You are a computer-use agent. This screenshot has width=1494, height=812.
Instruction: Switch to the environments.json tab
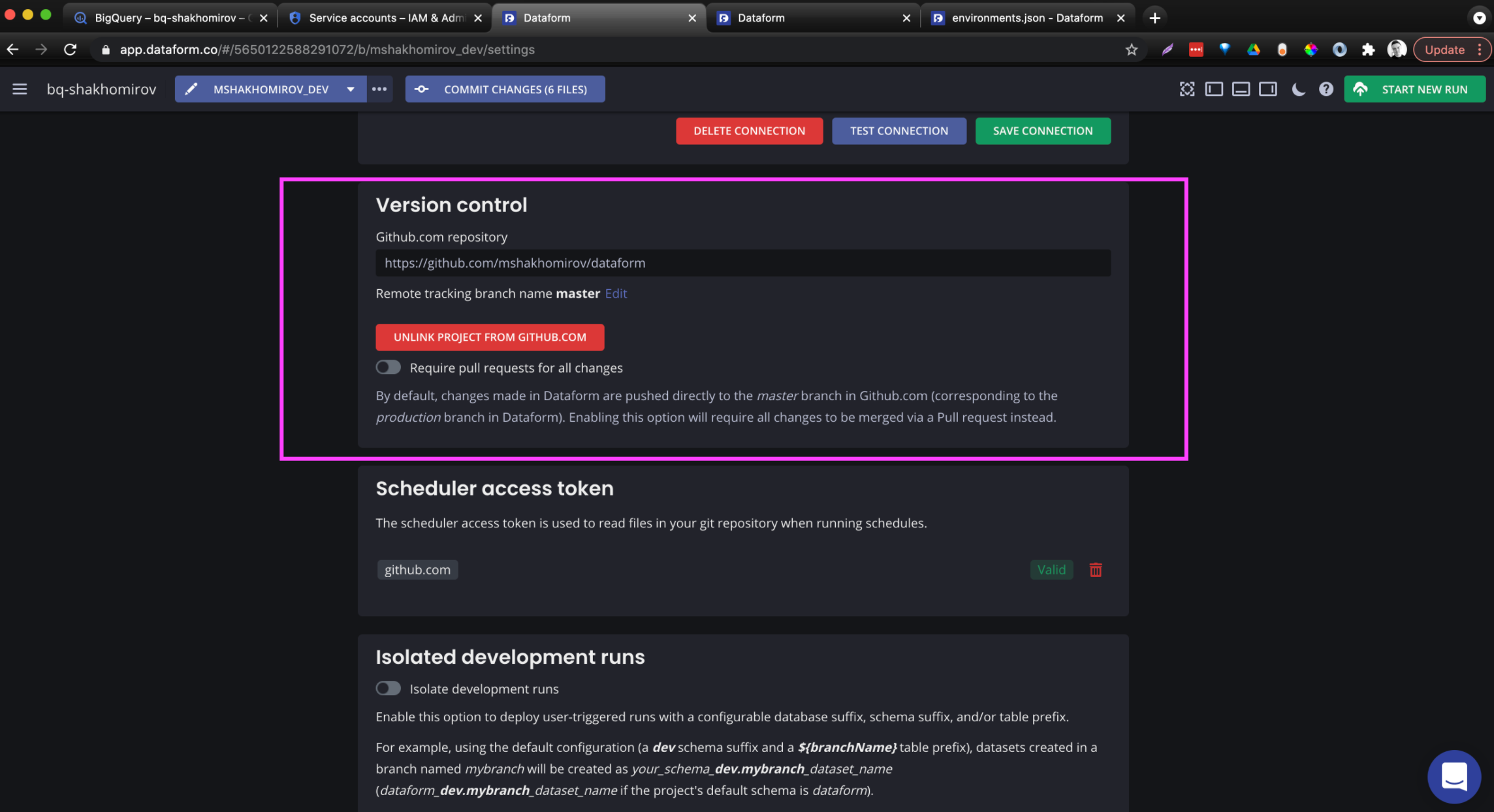click(x=1026, y=18)
